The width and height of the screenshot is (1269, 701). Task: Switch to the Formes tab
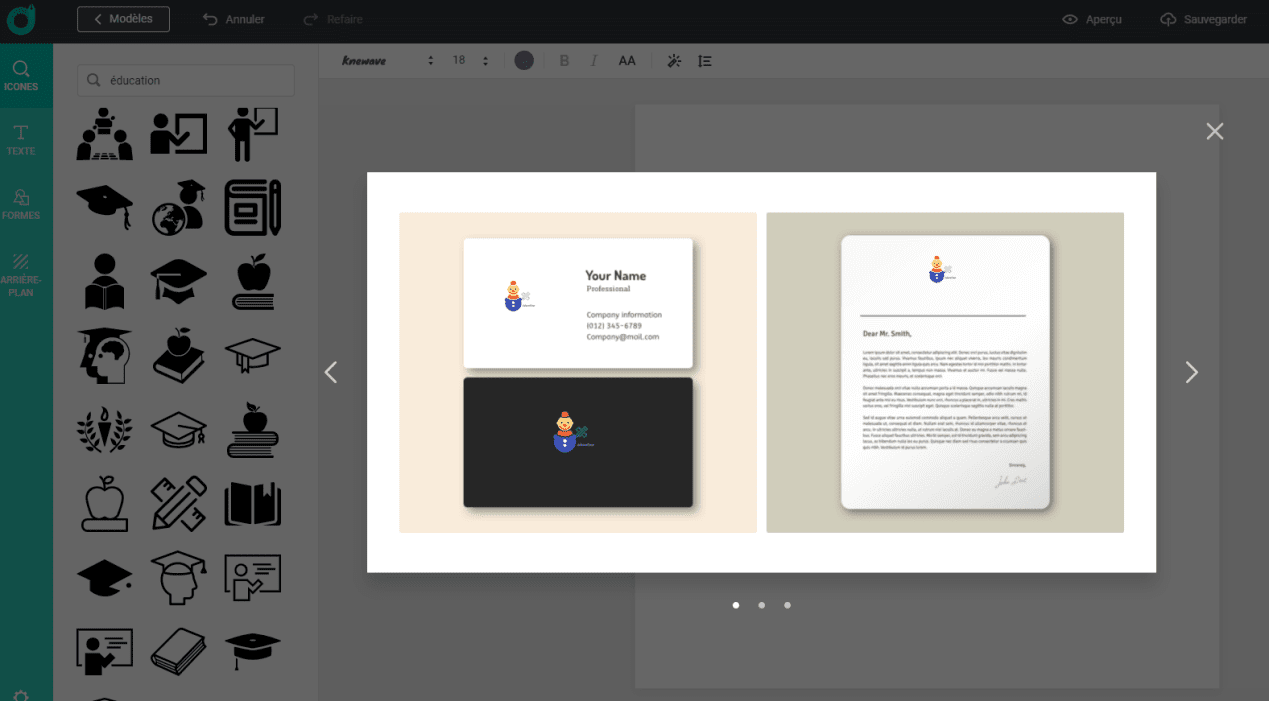point(21,204)
